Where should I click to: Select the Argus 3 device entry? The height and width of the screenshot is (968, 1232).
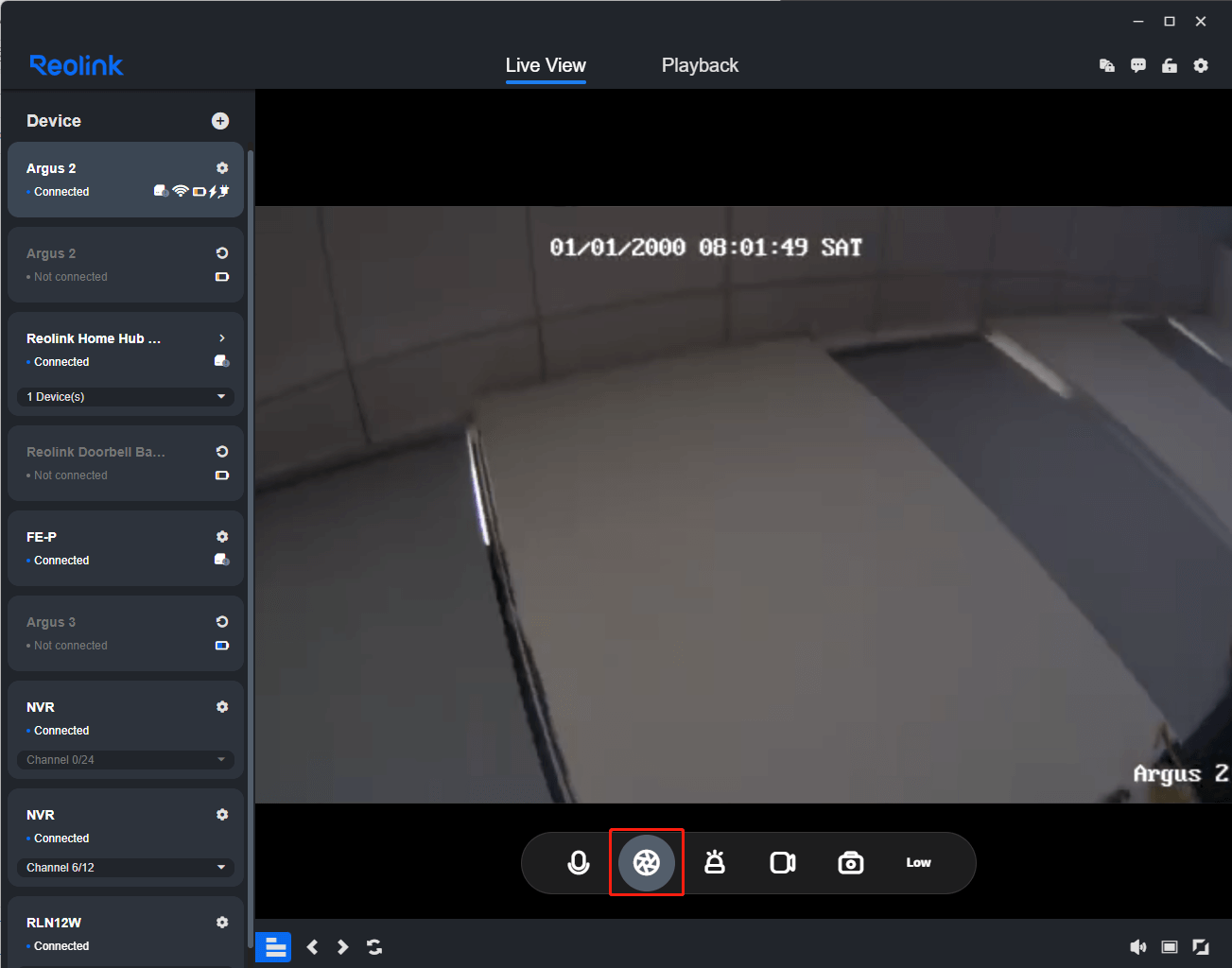(126, 633)
